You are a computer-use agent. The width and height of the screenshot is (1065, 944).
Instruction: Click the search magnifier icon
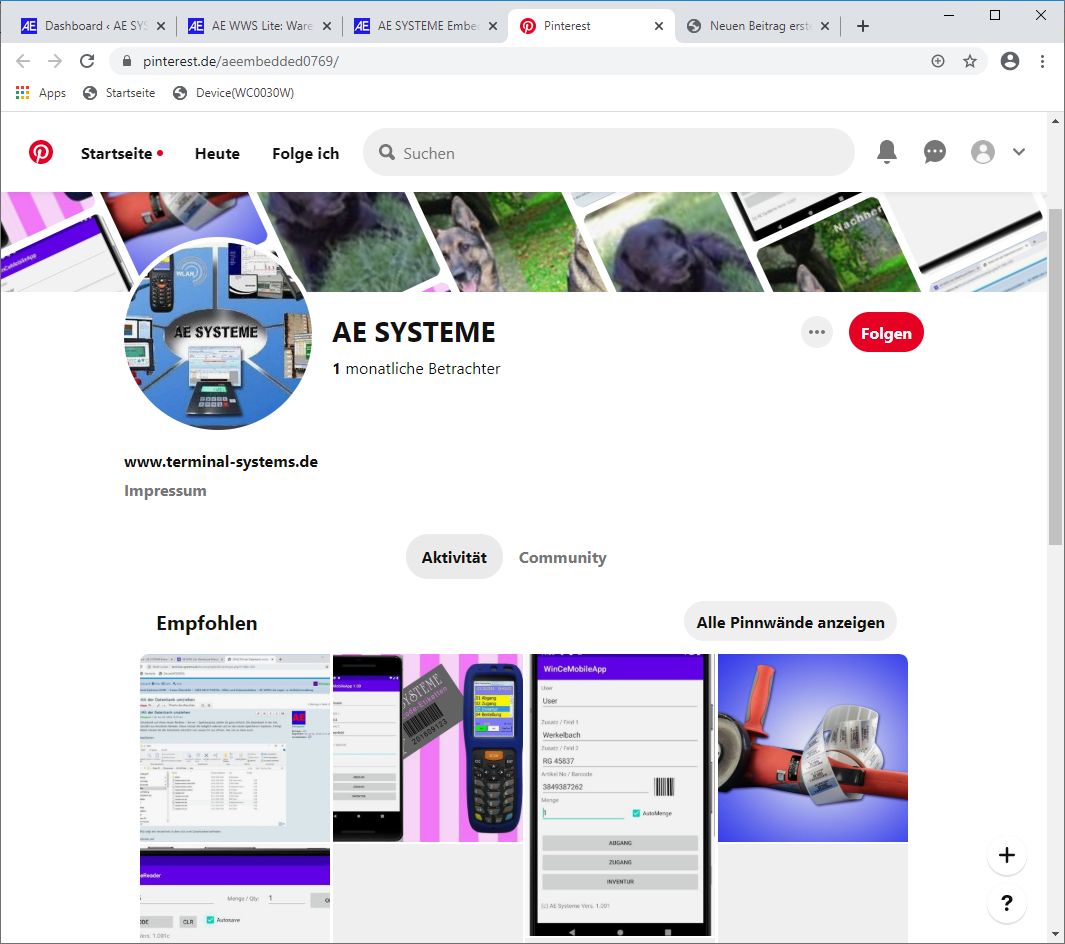(x=386, y=152)
